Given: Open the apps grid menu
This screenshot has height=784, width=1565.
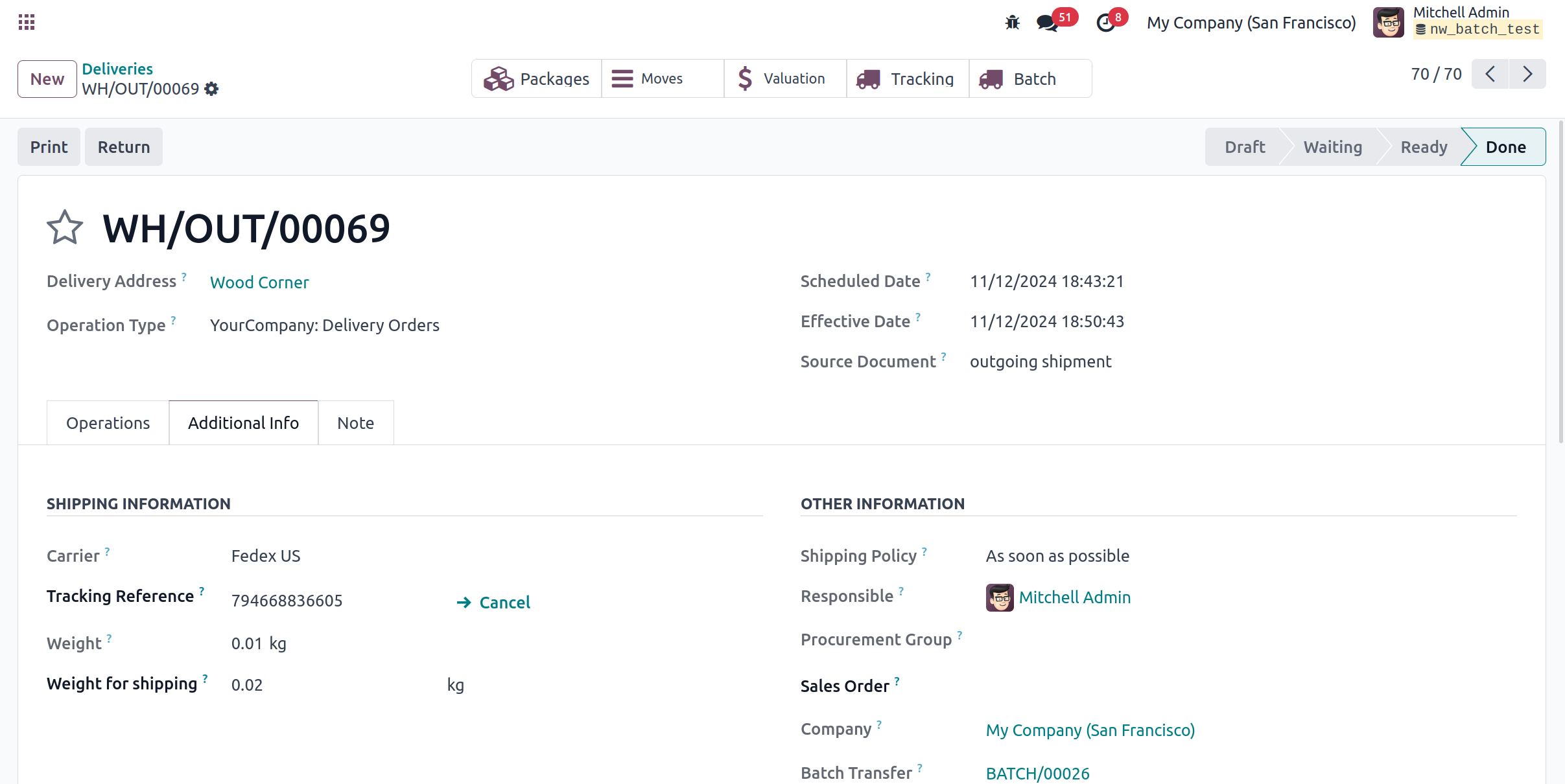Looking at the screenshot, I should [27, 23].
